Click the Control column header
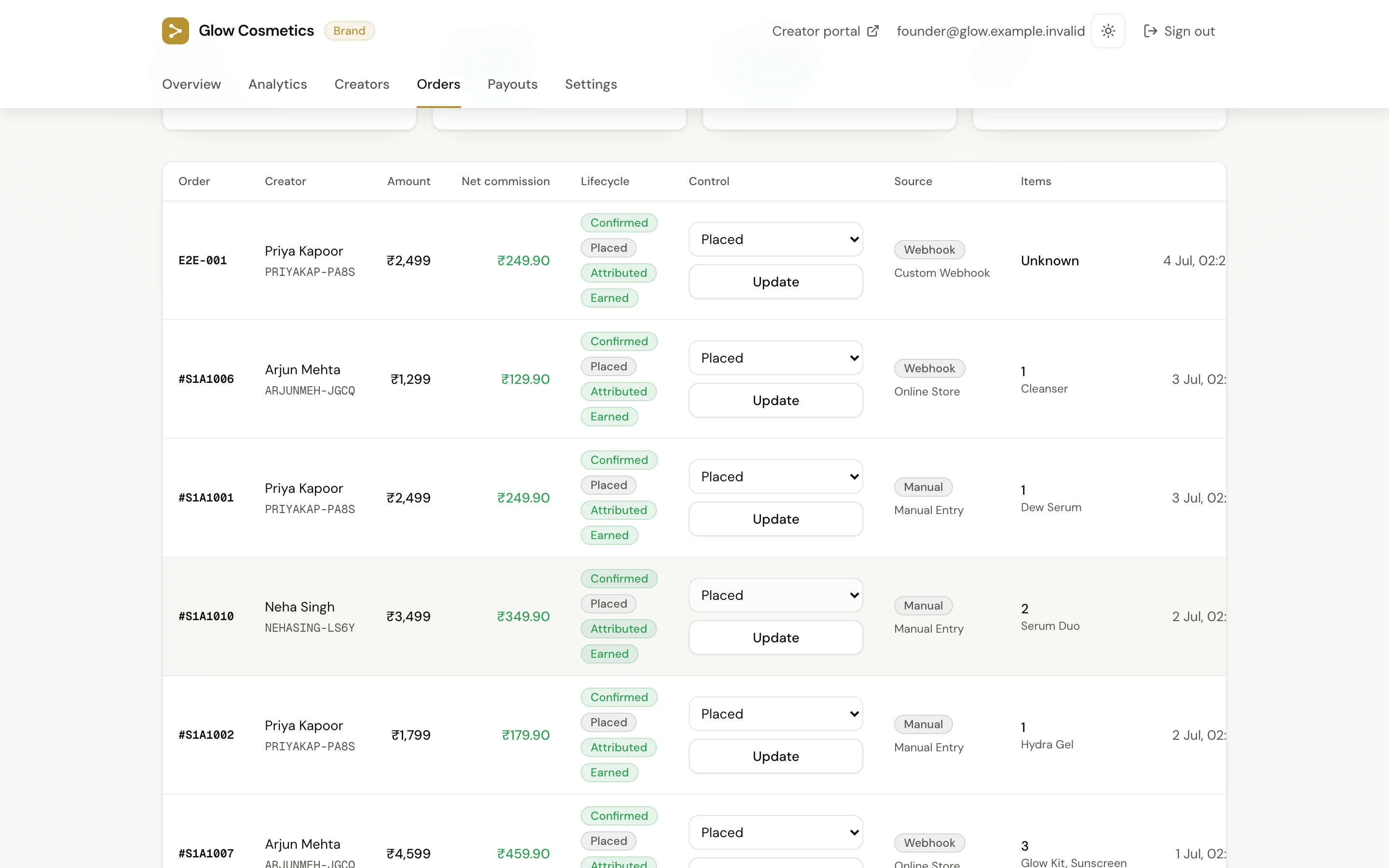Screen dimensions: 1389x868 tap(709, 181)
